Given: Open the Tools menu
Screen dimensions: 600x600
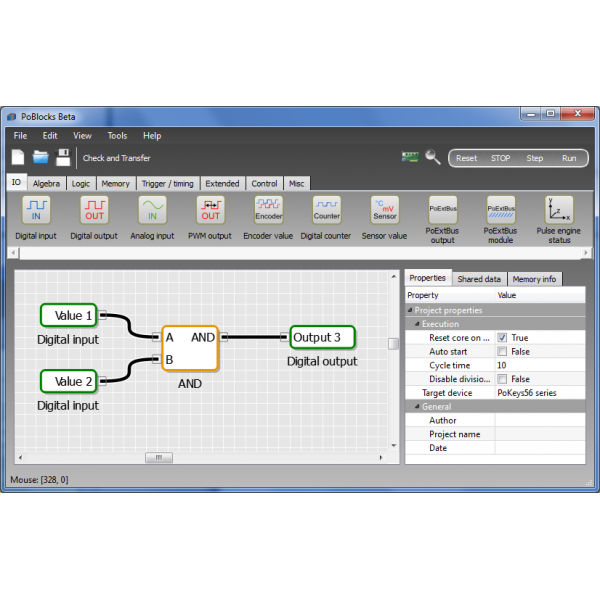Looking at the screenshot, I should pos(117,135).
